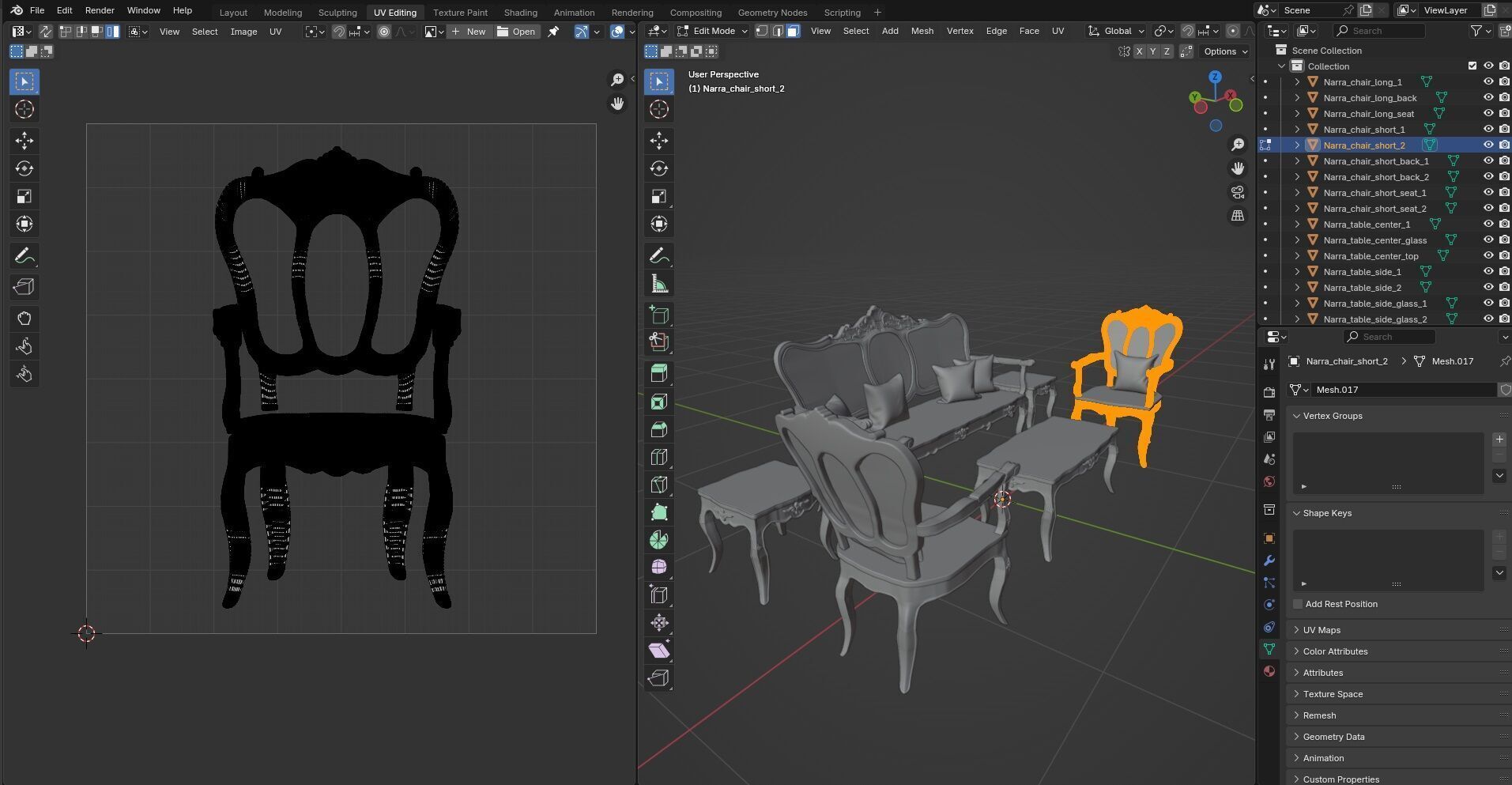1512x785 pixels.
Task: Add a new workspace with the plus tab
Action: tap(877, 12)
